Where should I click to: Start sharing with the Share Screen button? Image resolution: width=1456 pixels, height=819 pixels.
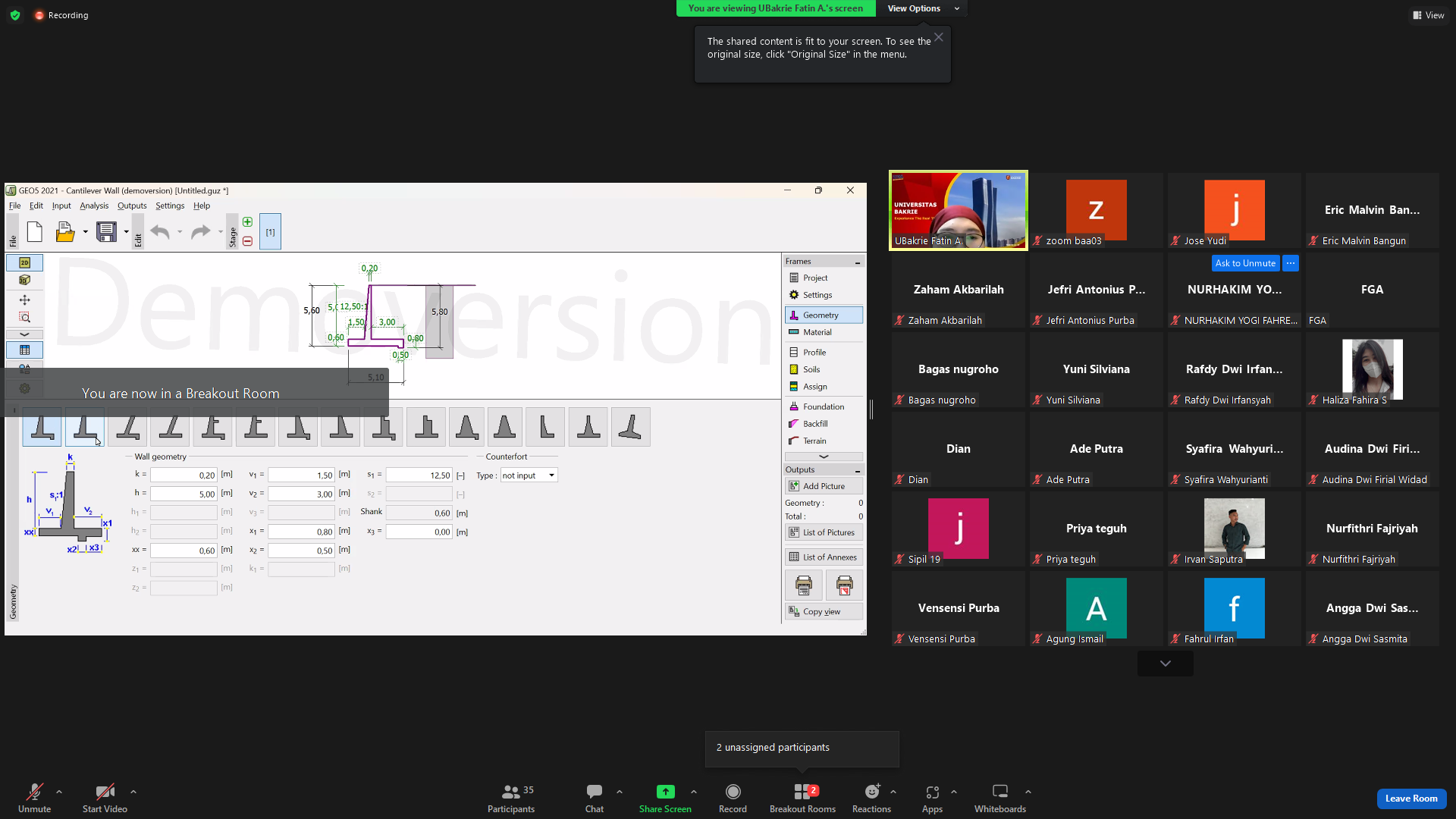tap(665, 799)
